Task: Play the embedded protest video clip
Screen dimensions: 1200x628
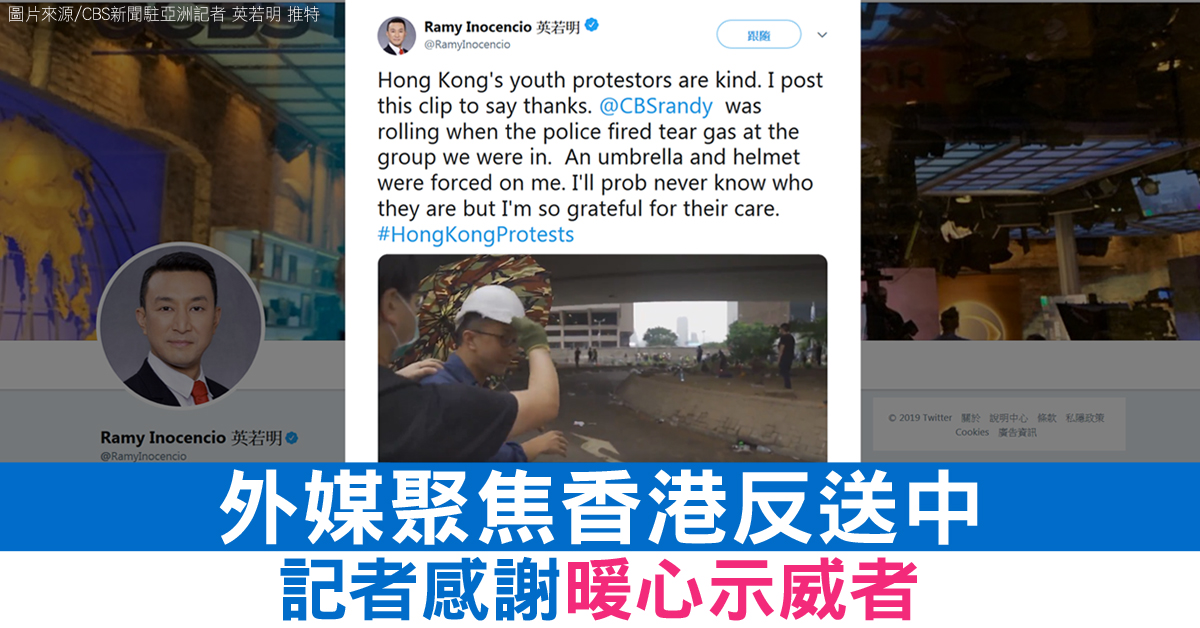Action: click(602, 358)
